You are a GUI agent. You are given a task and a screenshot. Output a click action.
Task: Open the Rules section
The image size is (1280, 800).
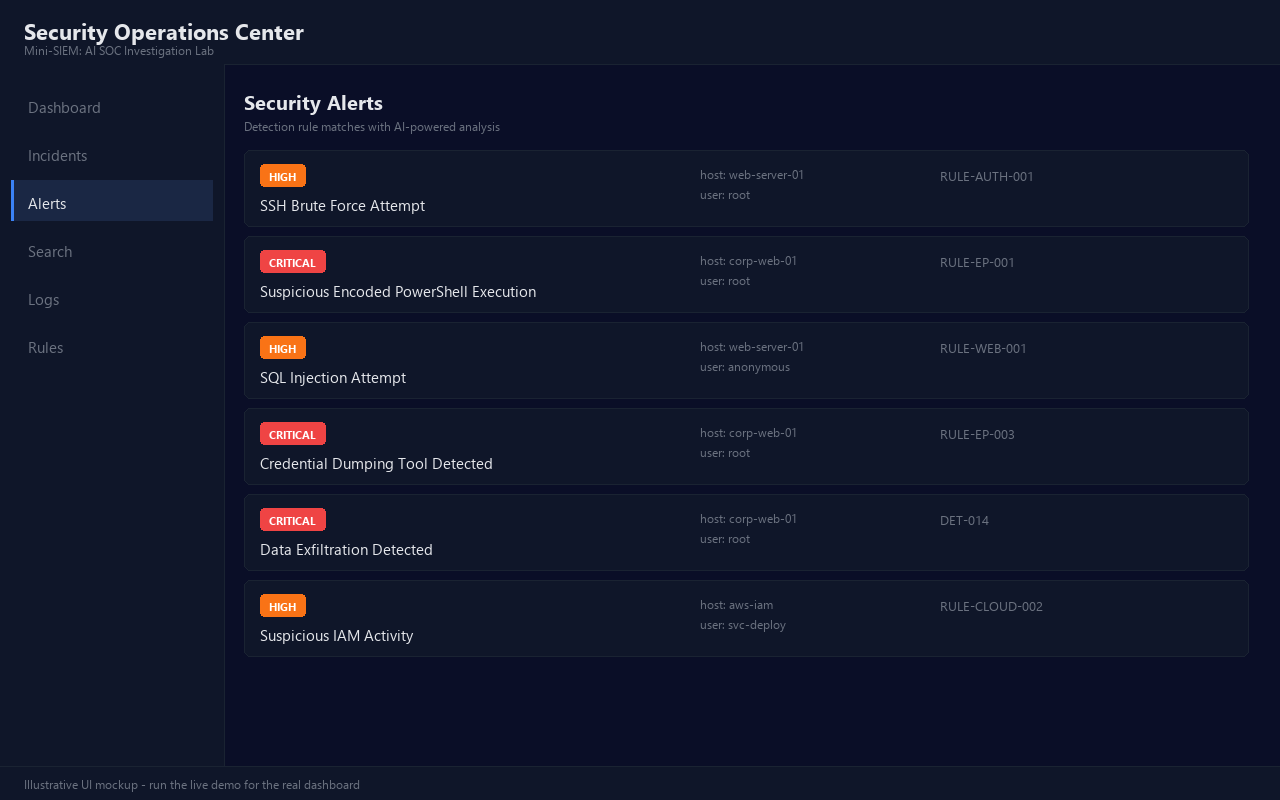pos(112,348)
